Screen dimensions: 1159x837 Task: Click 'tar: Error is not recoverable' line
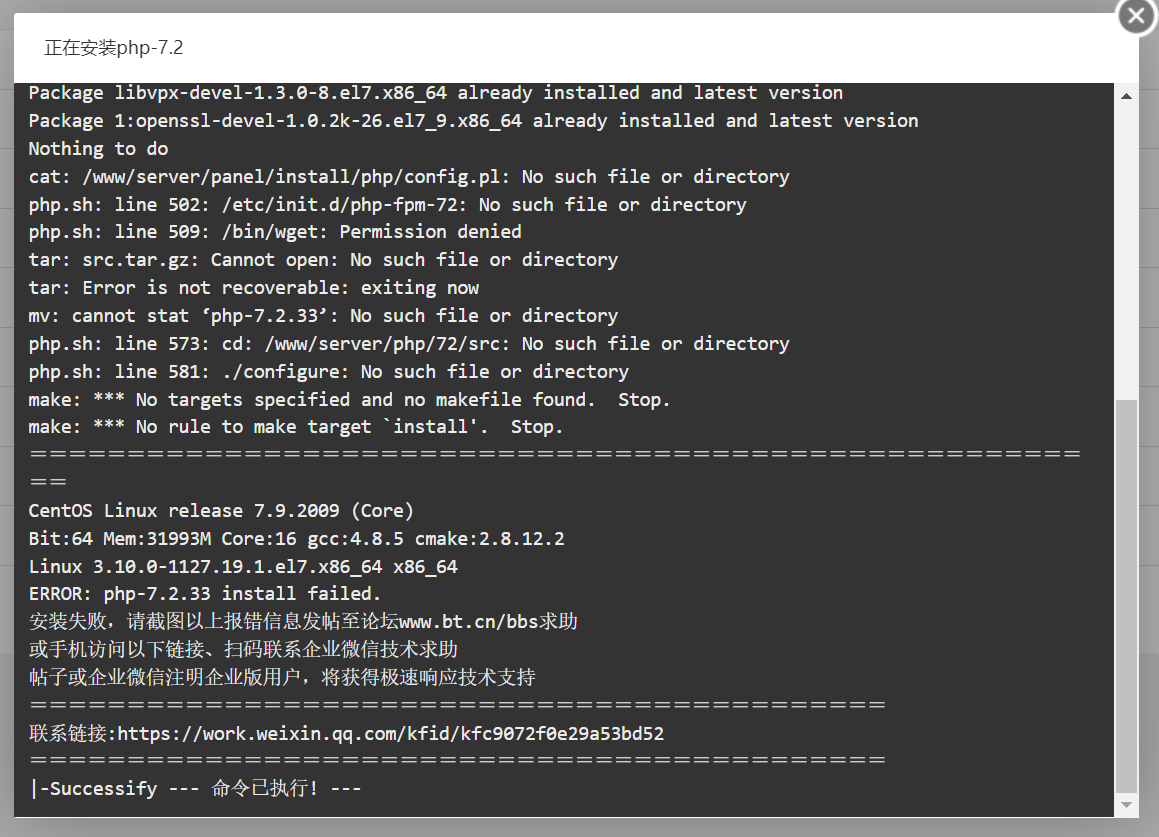pyautogui.click(x=254, y=288)
